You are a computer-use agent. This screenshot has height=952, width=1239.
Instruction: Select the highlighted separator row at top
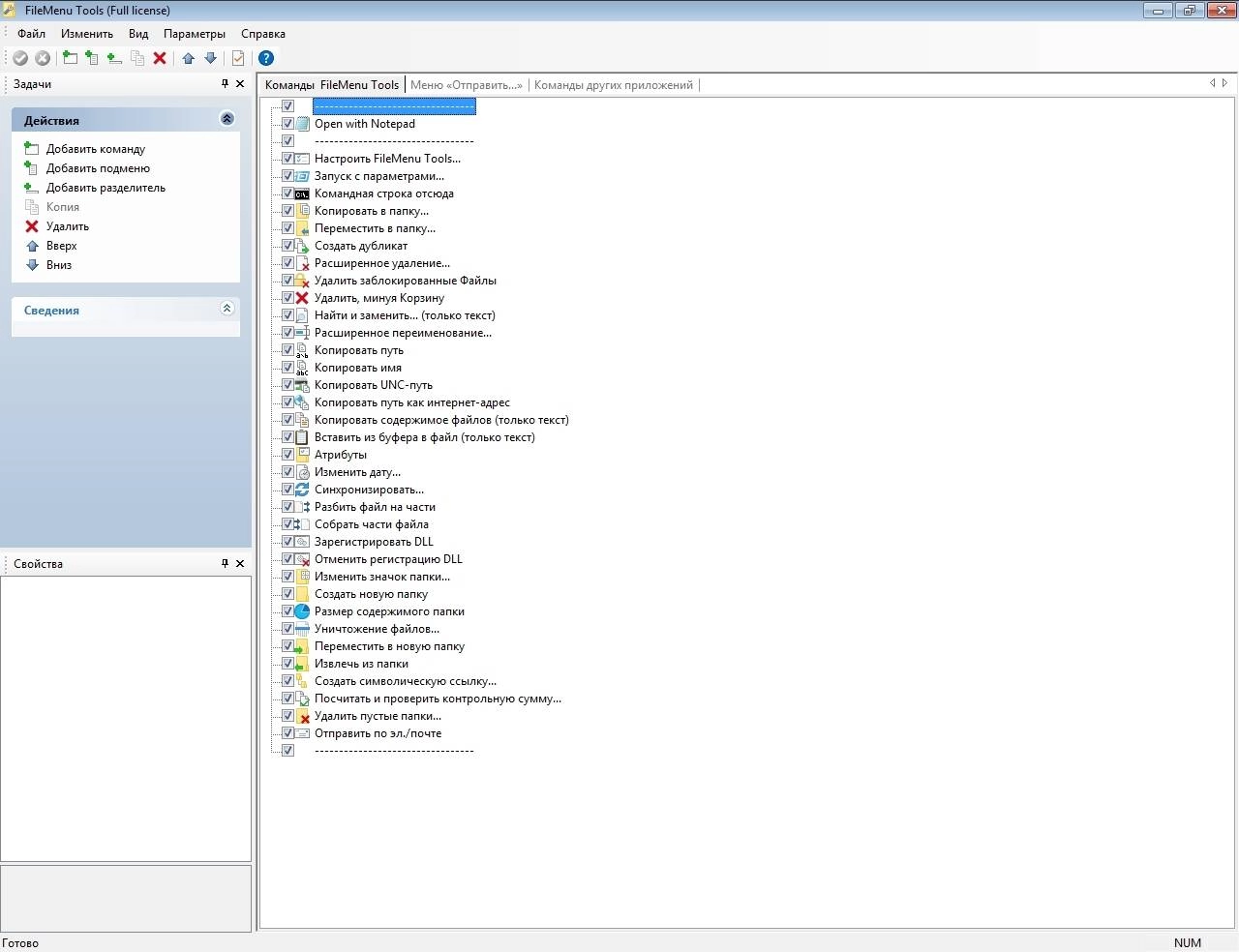[x=394, y=106]
